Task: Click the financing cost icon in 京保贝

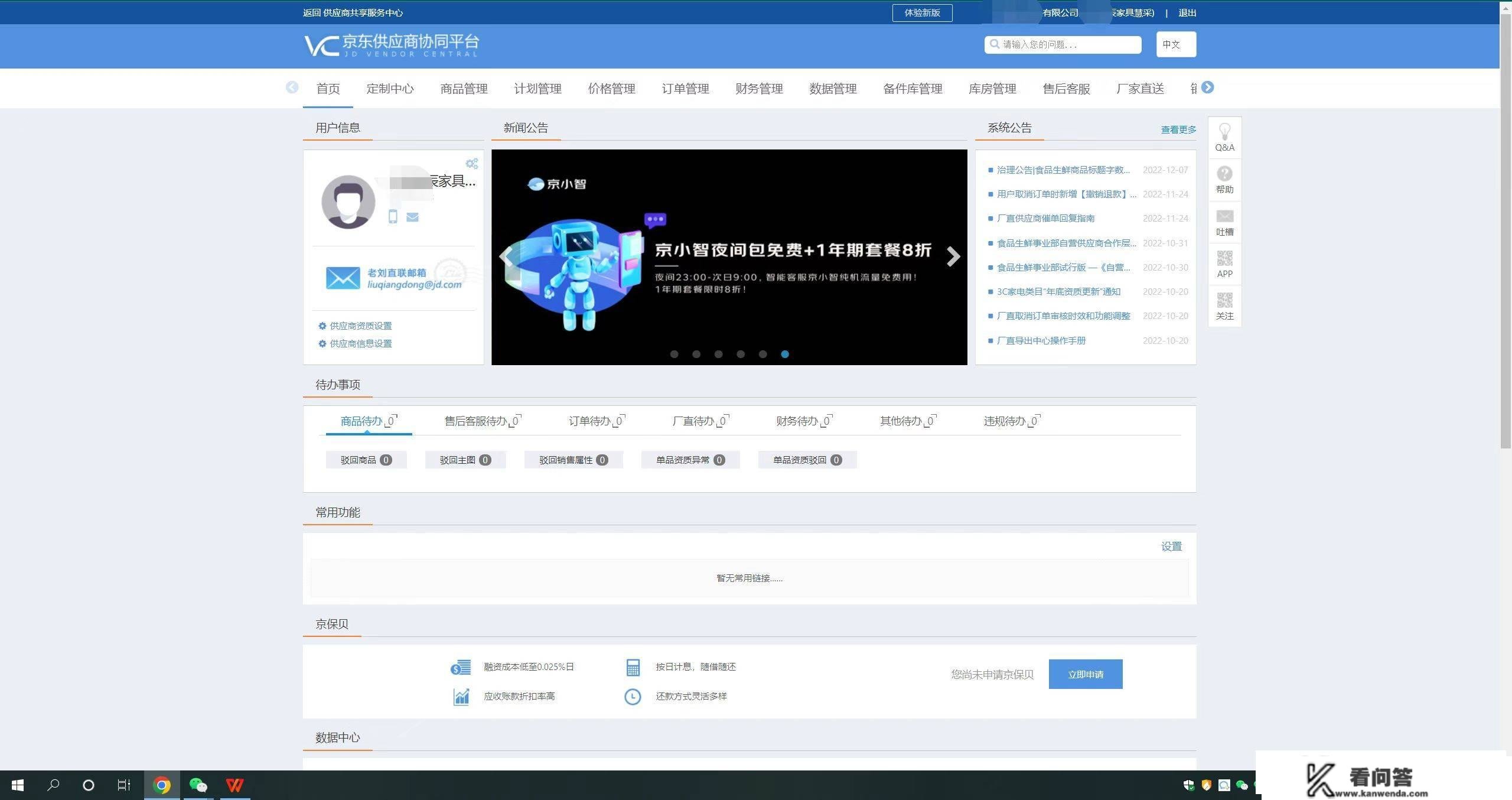Action: point(461,667)
